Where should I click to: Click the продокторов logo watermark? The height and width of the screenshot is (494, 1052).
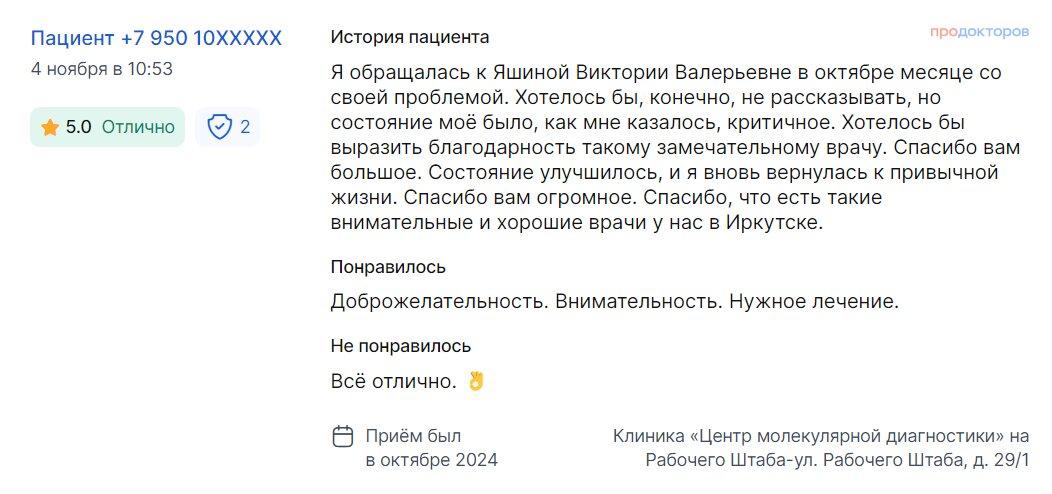(x=979, y=32)
